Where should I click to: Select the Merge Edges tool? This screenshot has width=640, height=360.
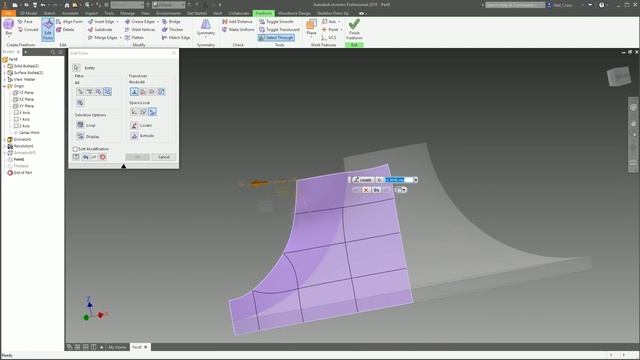click(102, 38)
